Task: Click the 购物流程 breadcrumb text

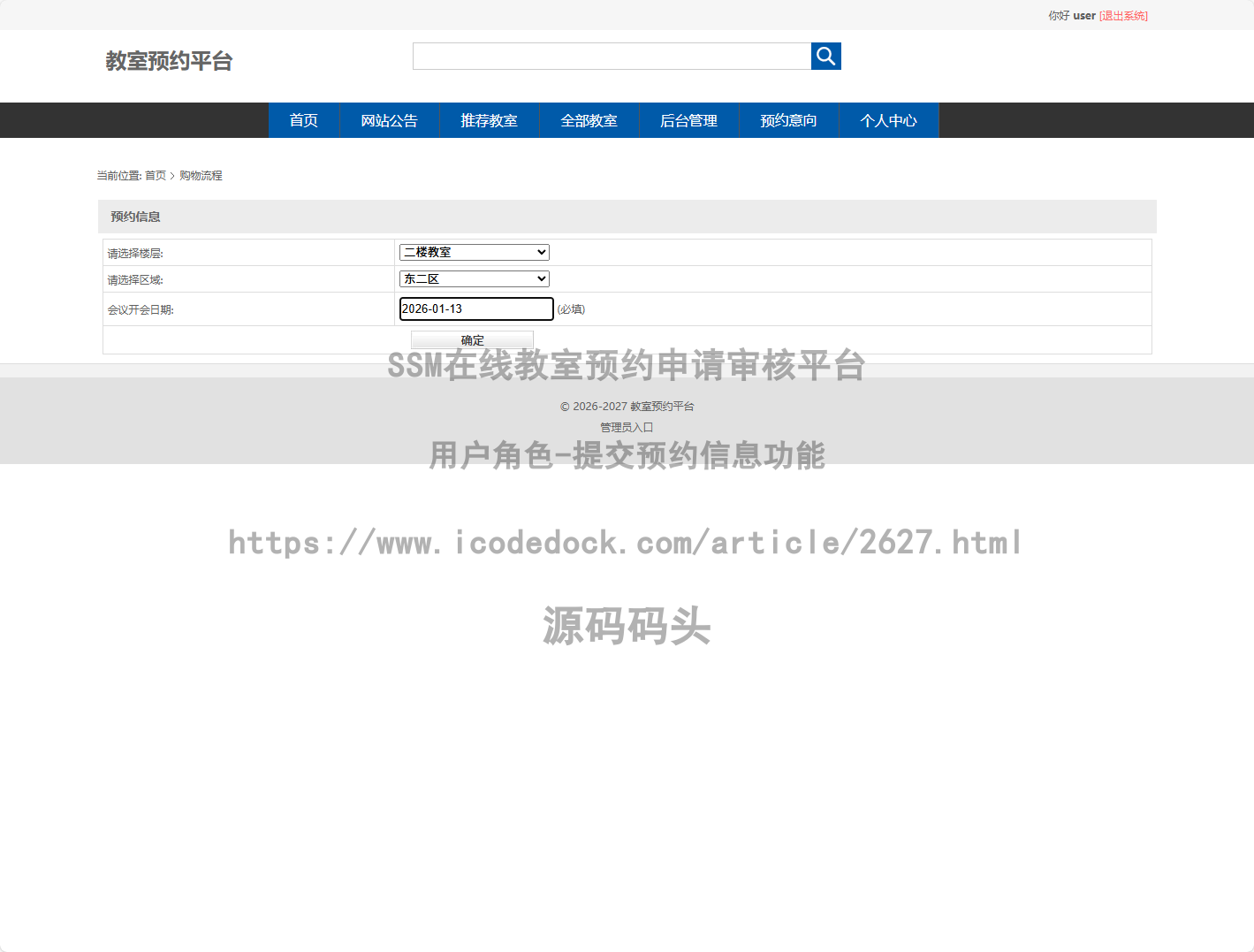Action: pyautogui.click(x=201, y=175)
